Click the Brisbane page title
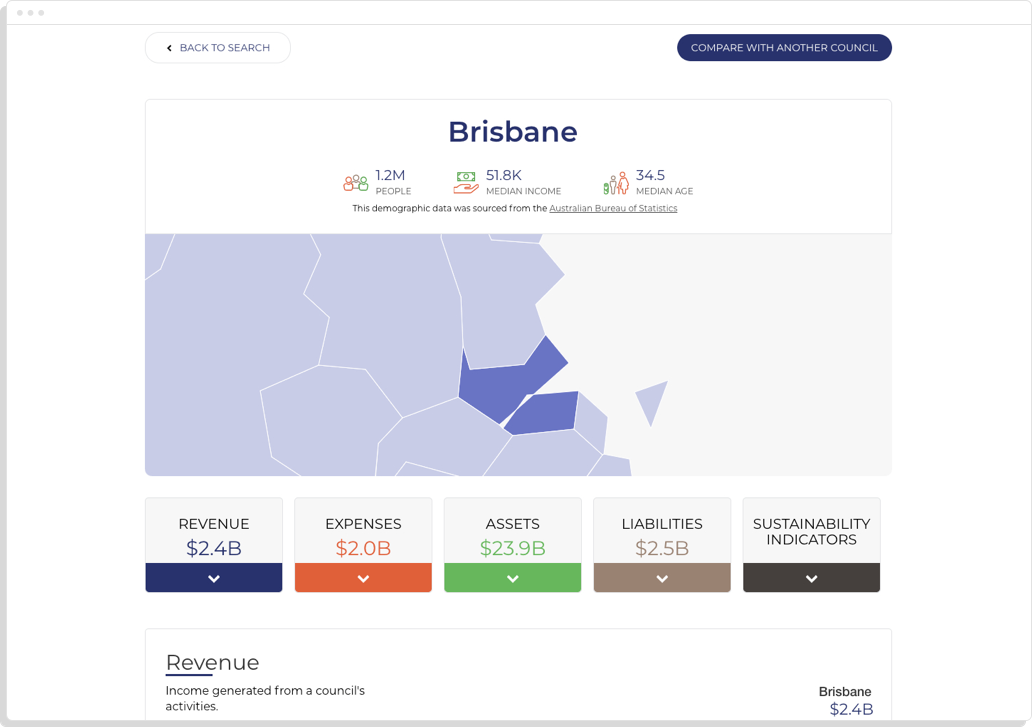1032x727 pixels. [x=513, y=131]
